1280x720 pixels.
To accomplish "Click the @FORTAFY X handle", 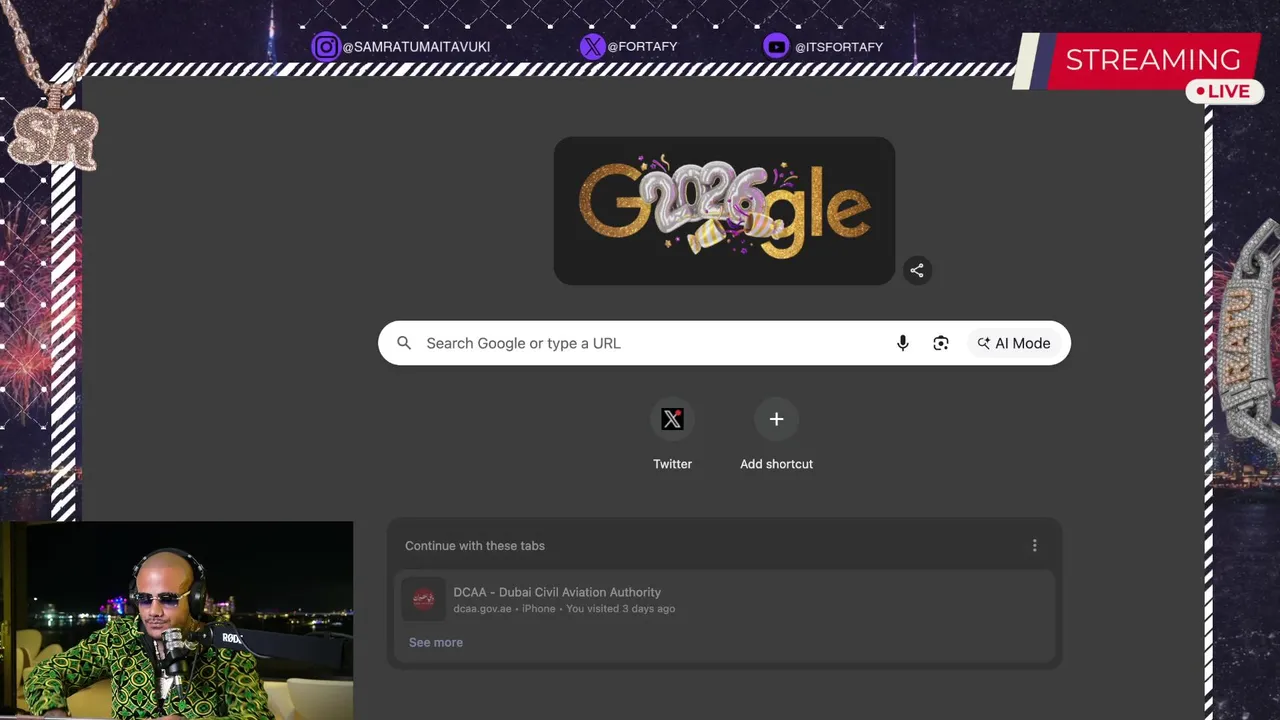I will [642, 47].
